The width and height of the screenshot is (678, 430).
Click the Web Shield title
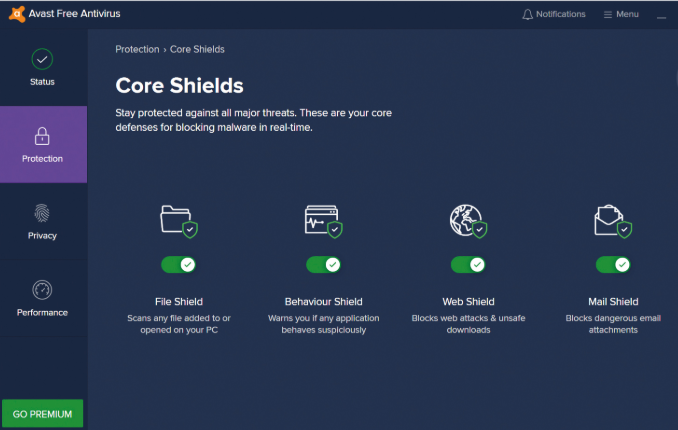[x=468, y=302]
